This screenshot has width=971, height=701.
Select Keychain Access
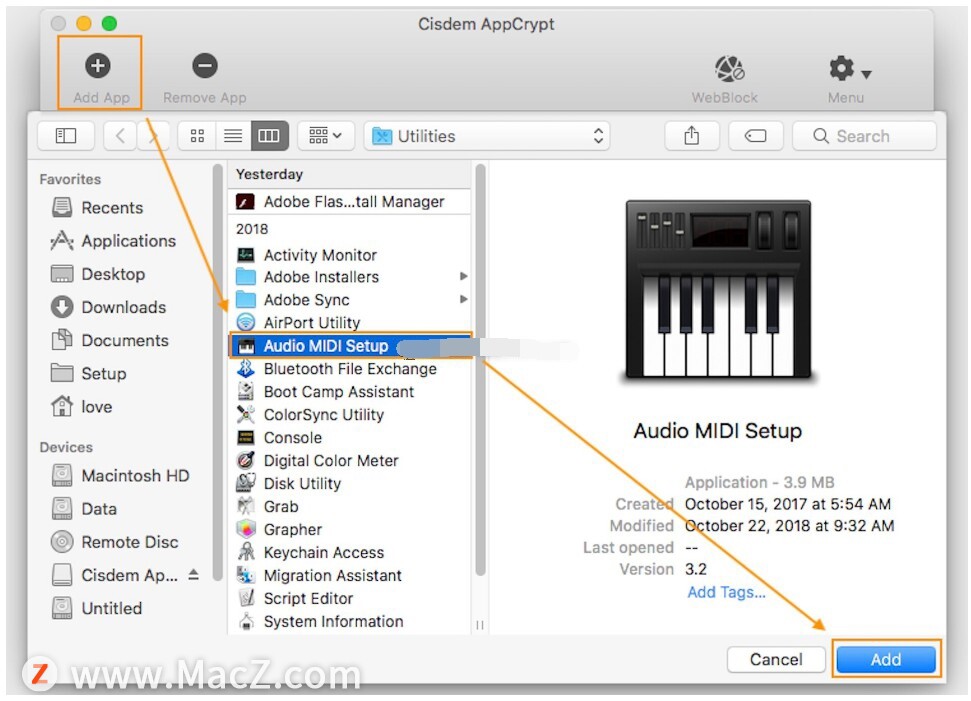click(349, 552)
